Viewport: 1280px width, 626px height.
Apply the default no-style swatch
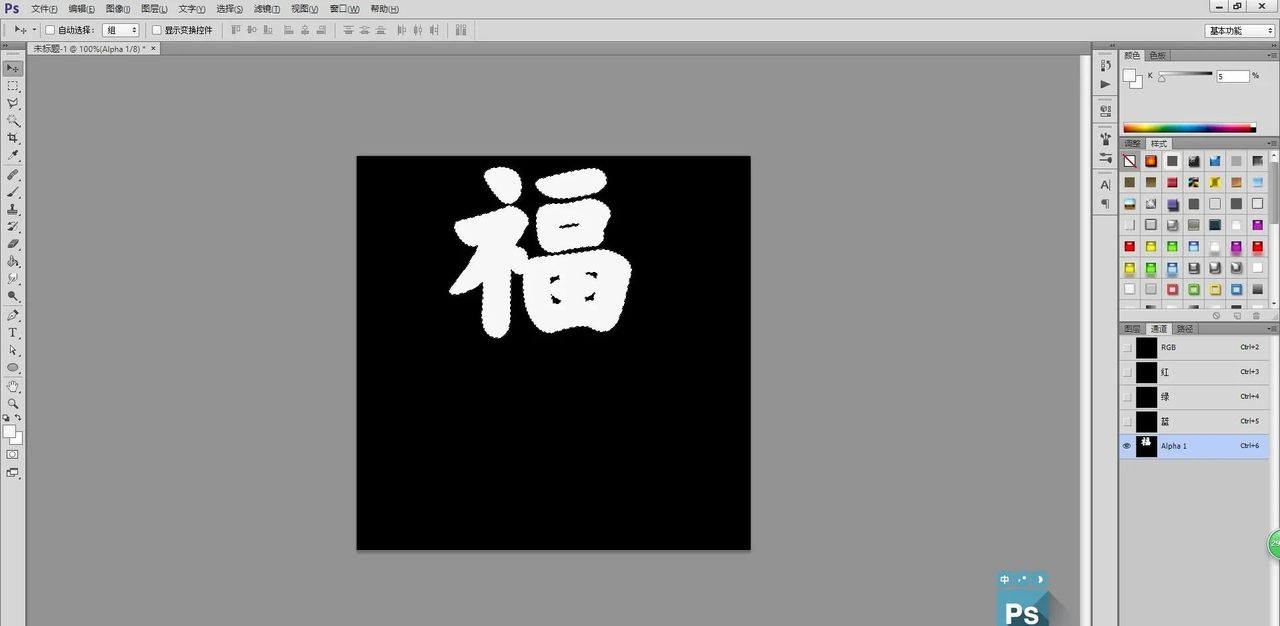[1129, 161]
